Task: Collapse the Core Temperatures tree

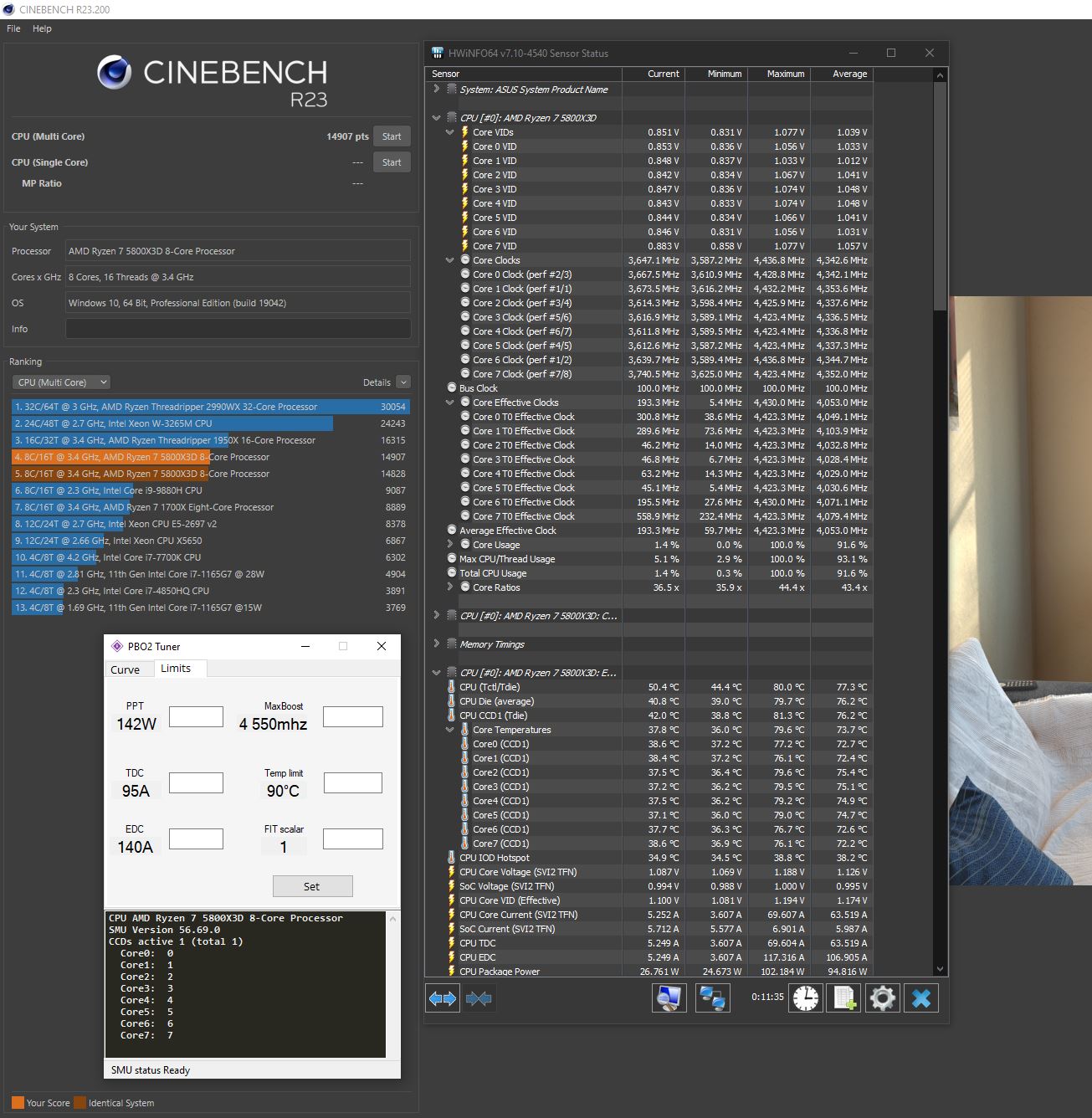Action: click(449, 730)
